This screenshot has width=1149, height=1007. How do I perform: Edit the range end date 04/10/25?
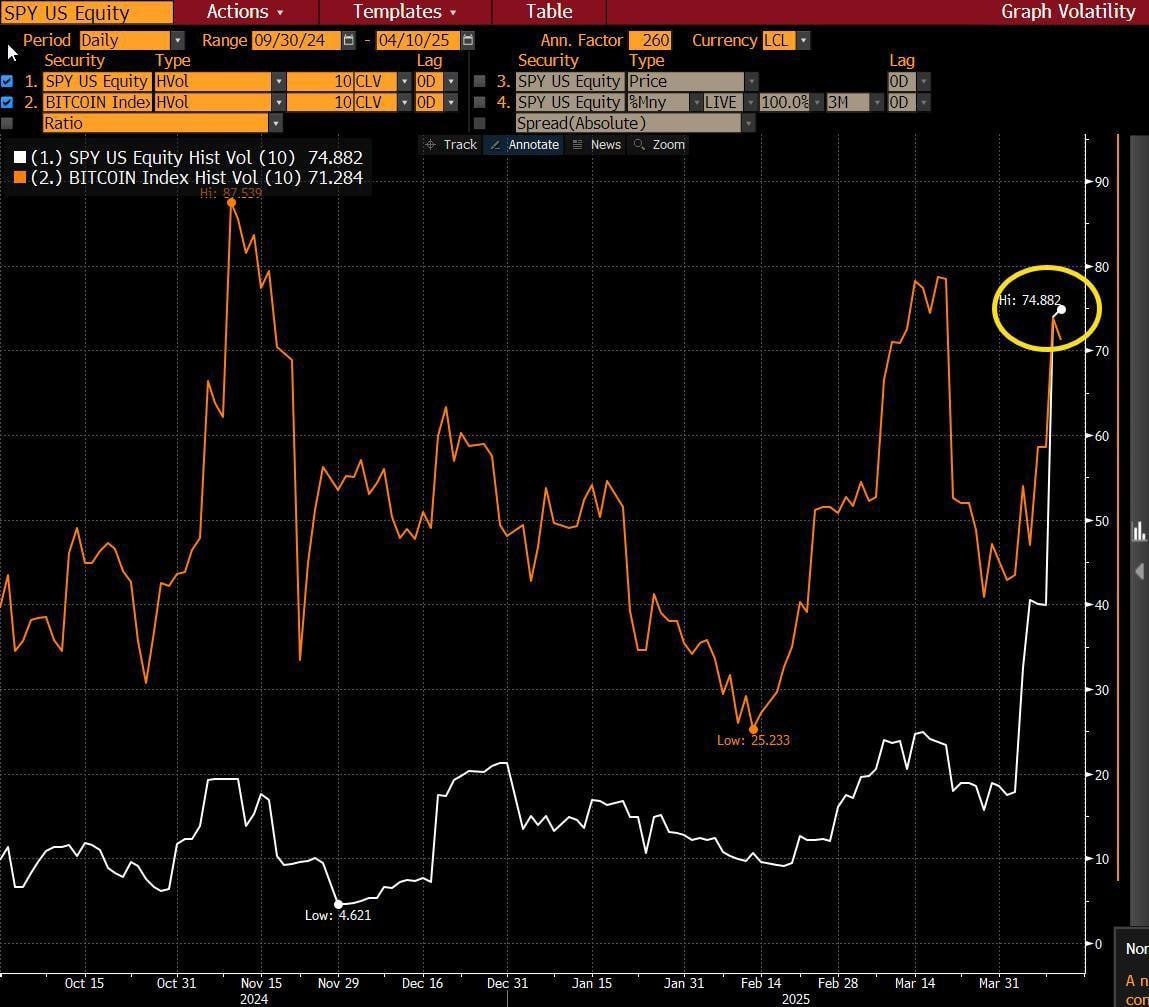point(417,40)
